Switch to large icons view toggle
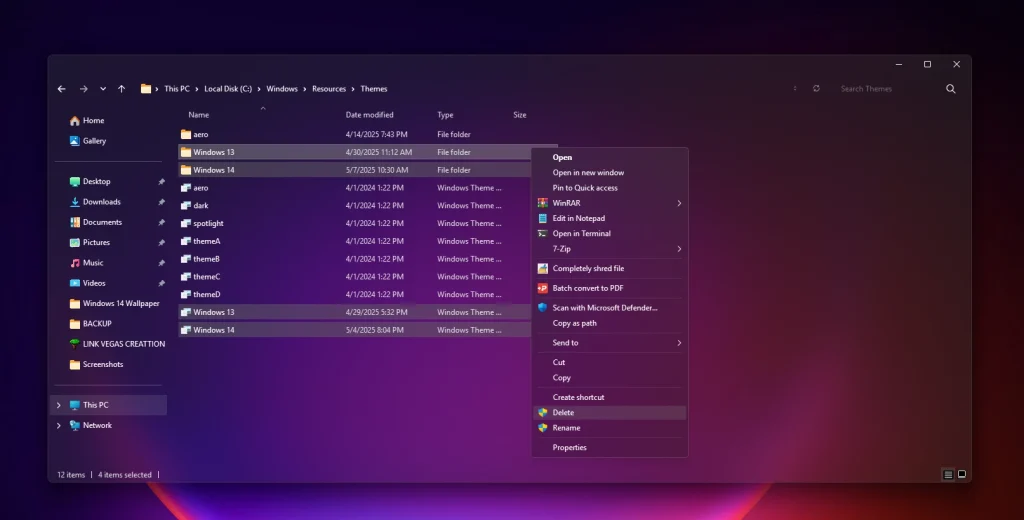 [x=962, y=475]
